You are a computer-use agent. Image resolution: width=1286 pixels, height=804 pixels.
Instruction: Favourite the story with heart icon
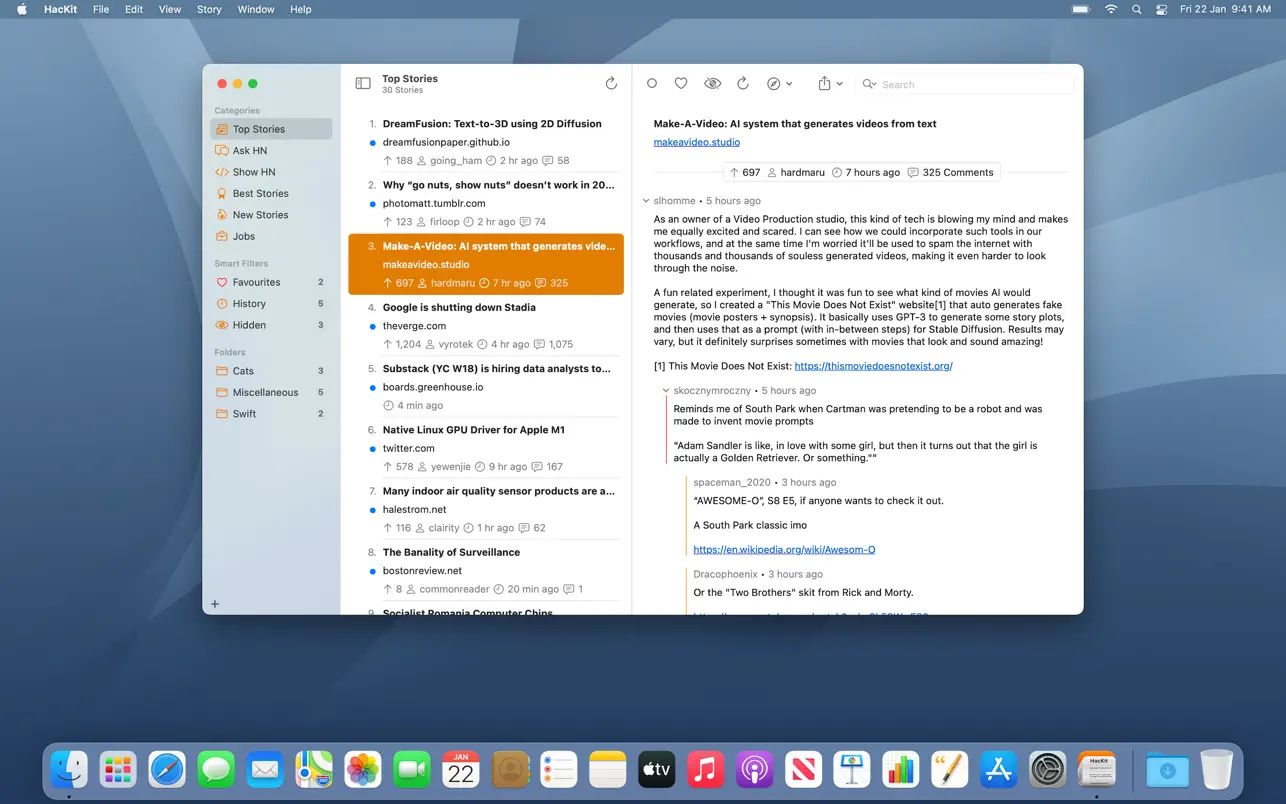tap(682, 83)
